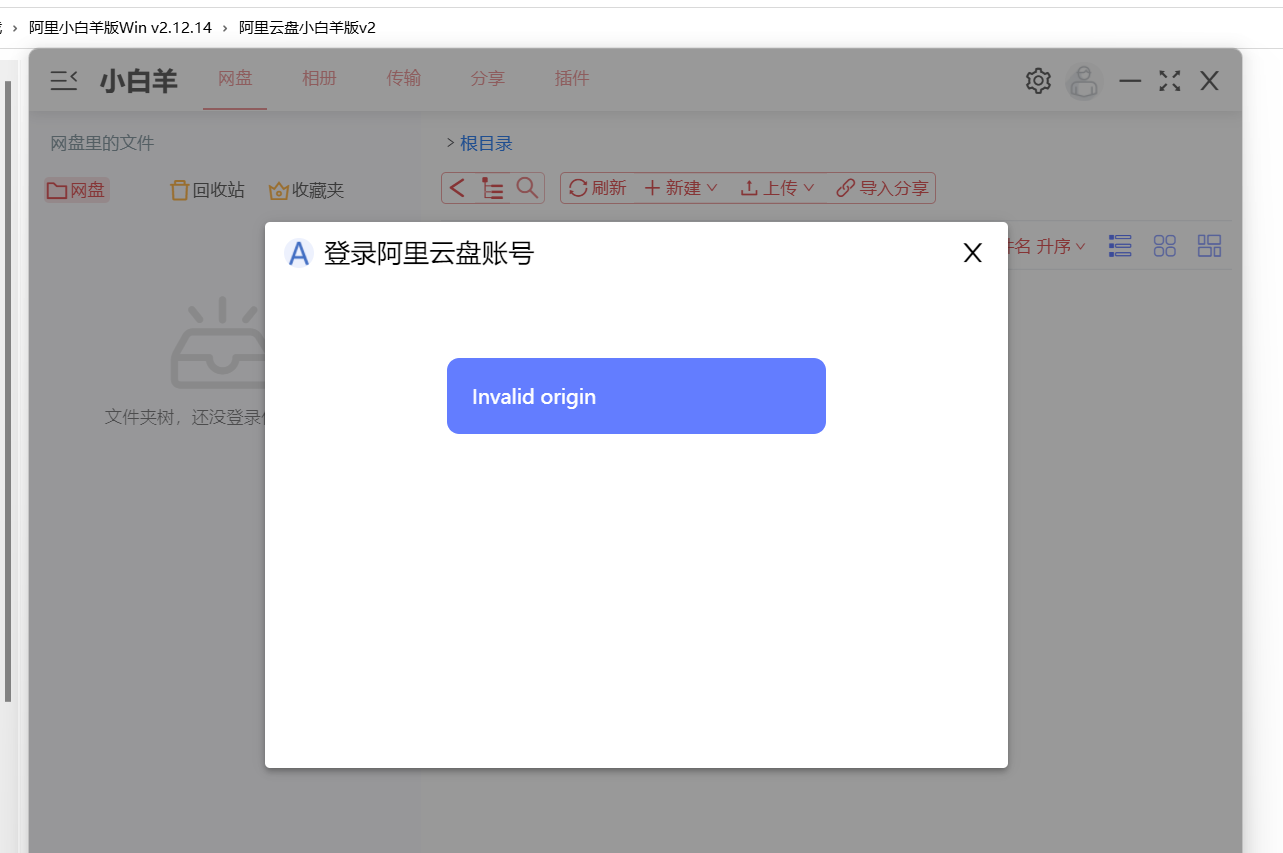Open the 回收站 recycle bin
This screenshot has height=853, width=1283.
pyautogui.click(x=207, y=190)
